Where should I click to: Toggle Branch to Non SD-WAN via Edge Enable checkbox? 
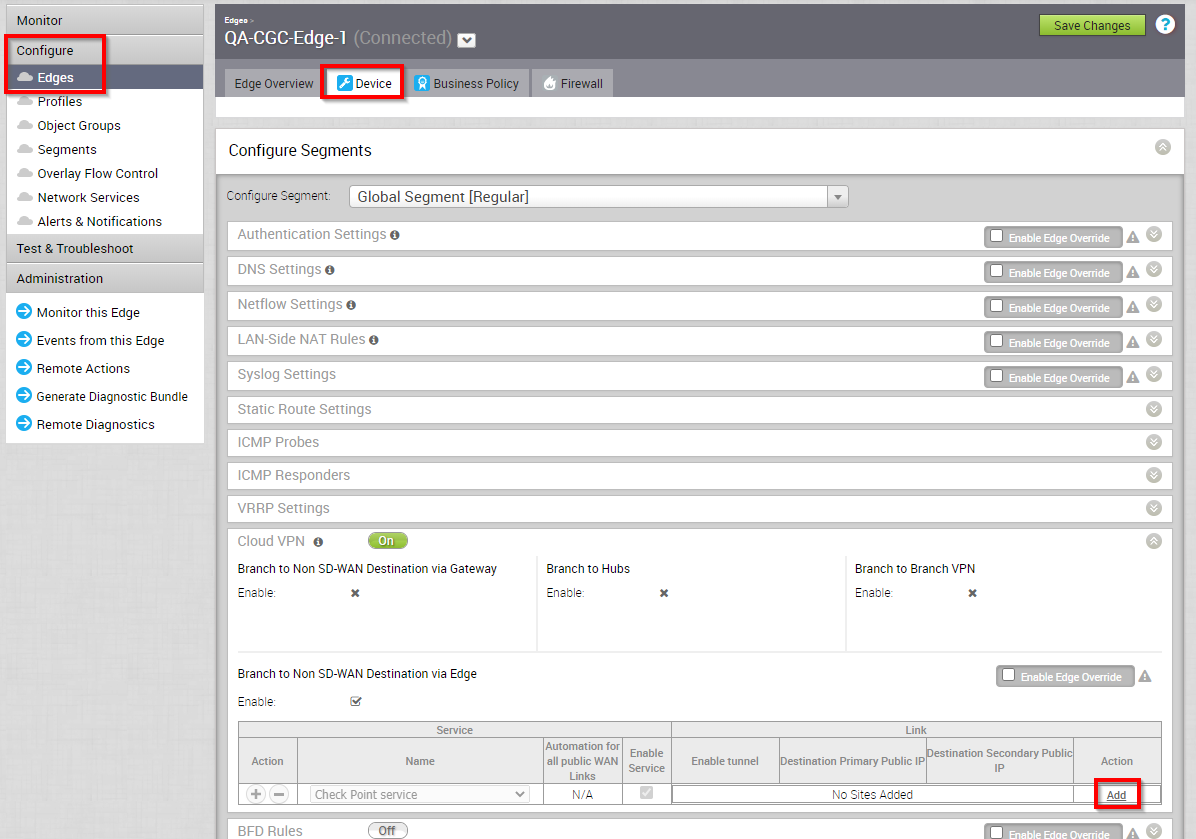coord(355,701)
